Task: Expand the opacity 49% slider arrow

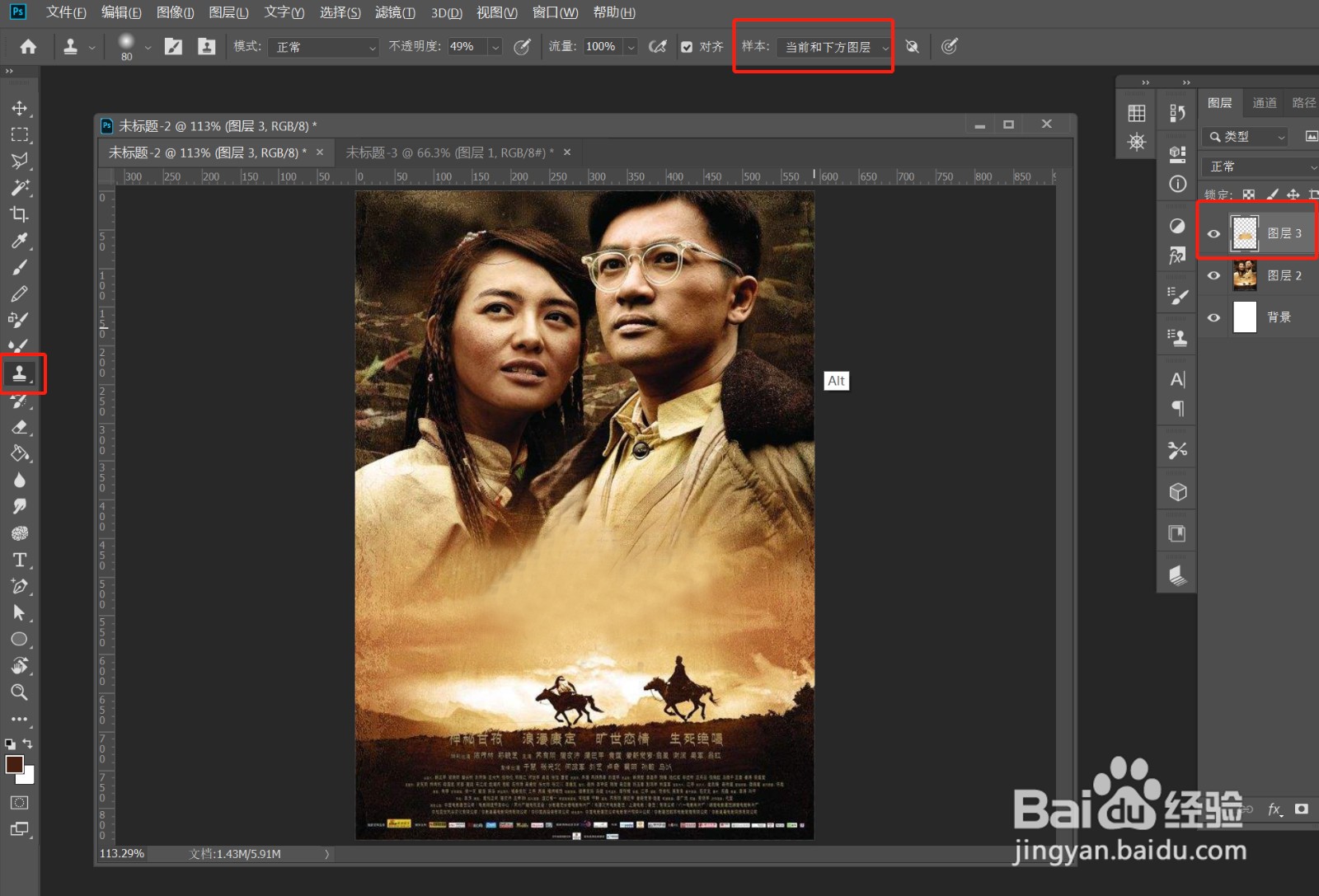Action: tap(495, 47)
